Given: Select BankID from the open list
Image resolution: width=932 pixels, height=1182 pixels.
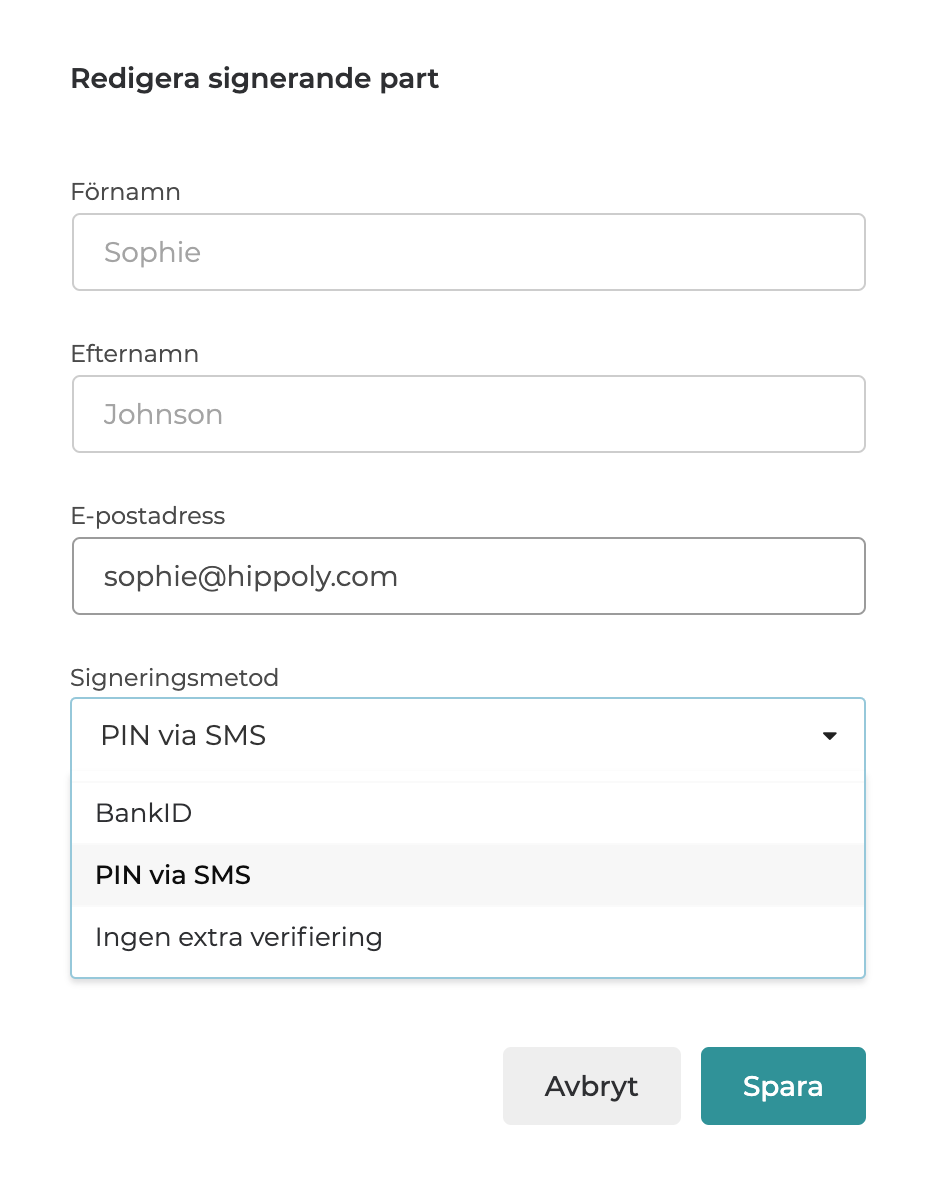Looking at the screenshot, I should tap(467, 813).
